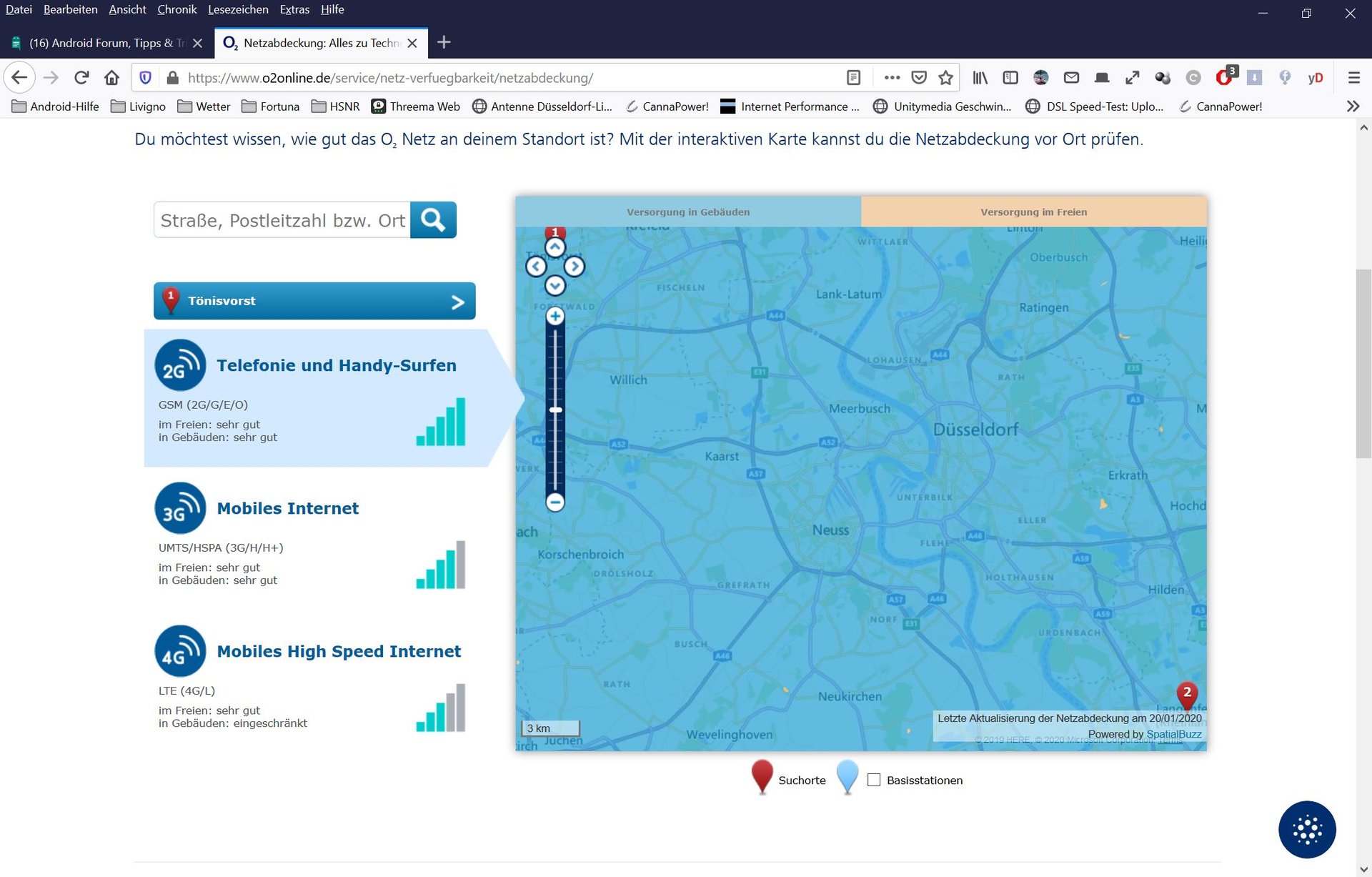Go to browser home page
1372x877 pixels.
(111, 77)
